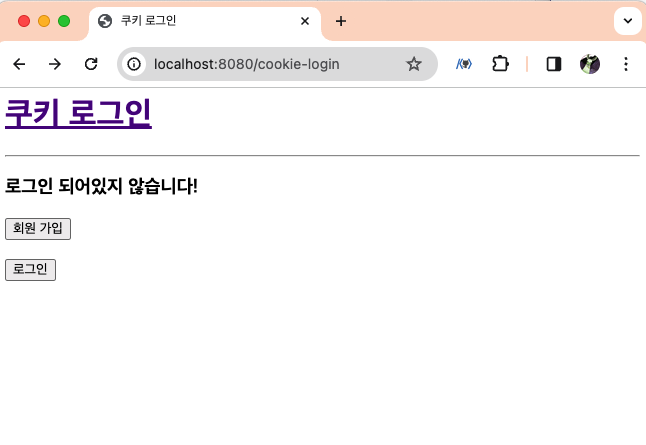Screen dimensions: 646x445
Task: Select the text 로그인 되어있지 않습니다!
Action: click(101, 186)
